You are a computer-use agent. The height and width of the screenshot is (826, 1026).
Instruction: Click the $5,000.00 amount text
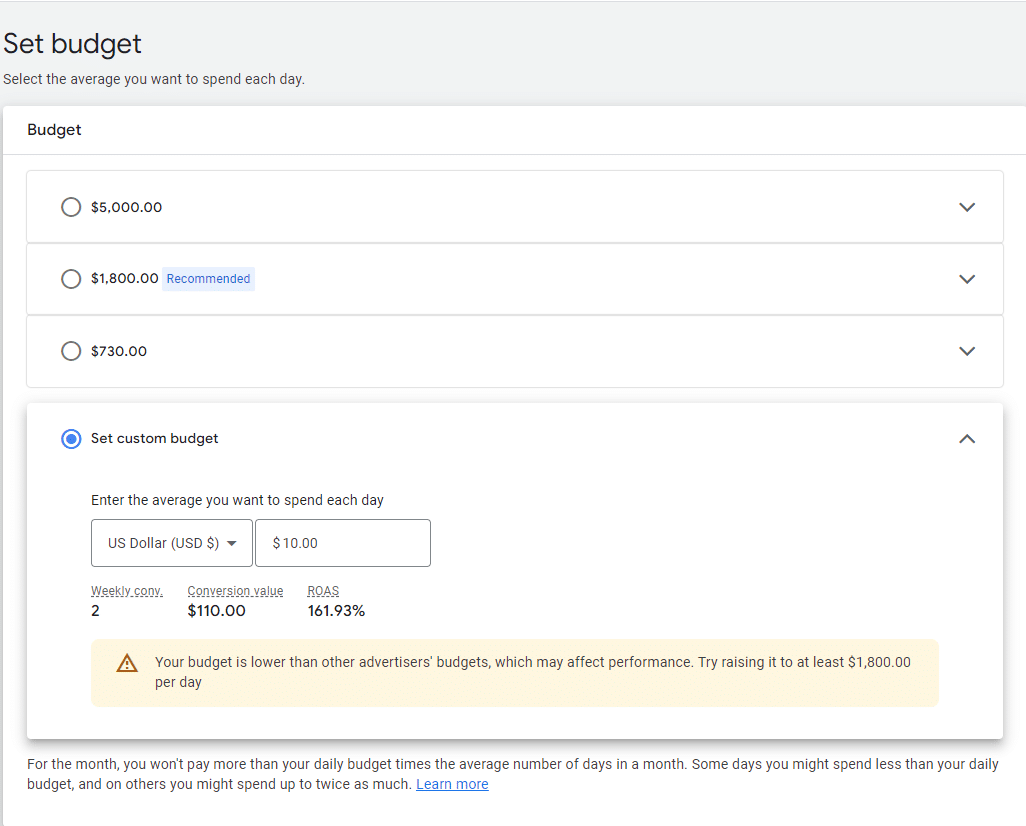click(x=126, y=207)
